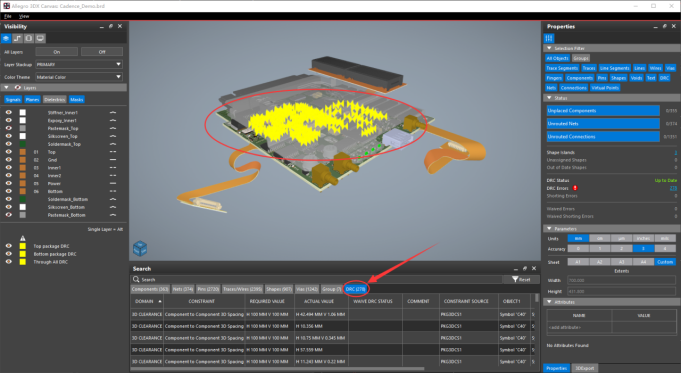
Task: Open the Color Theme dropdown
Action: [79, 77]
